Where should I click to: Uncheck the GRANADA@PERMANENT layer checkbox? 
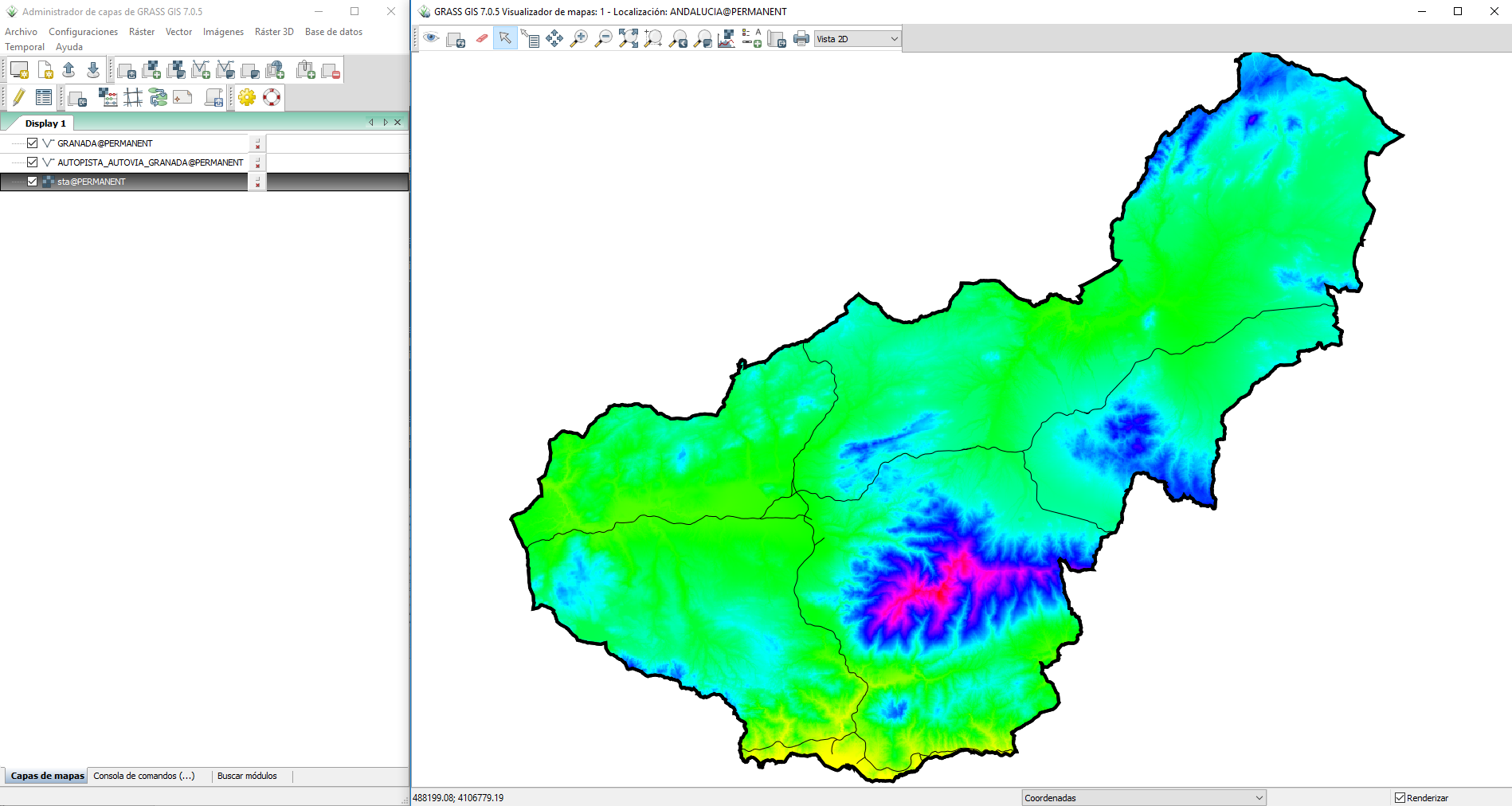point(33,143)
